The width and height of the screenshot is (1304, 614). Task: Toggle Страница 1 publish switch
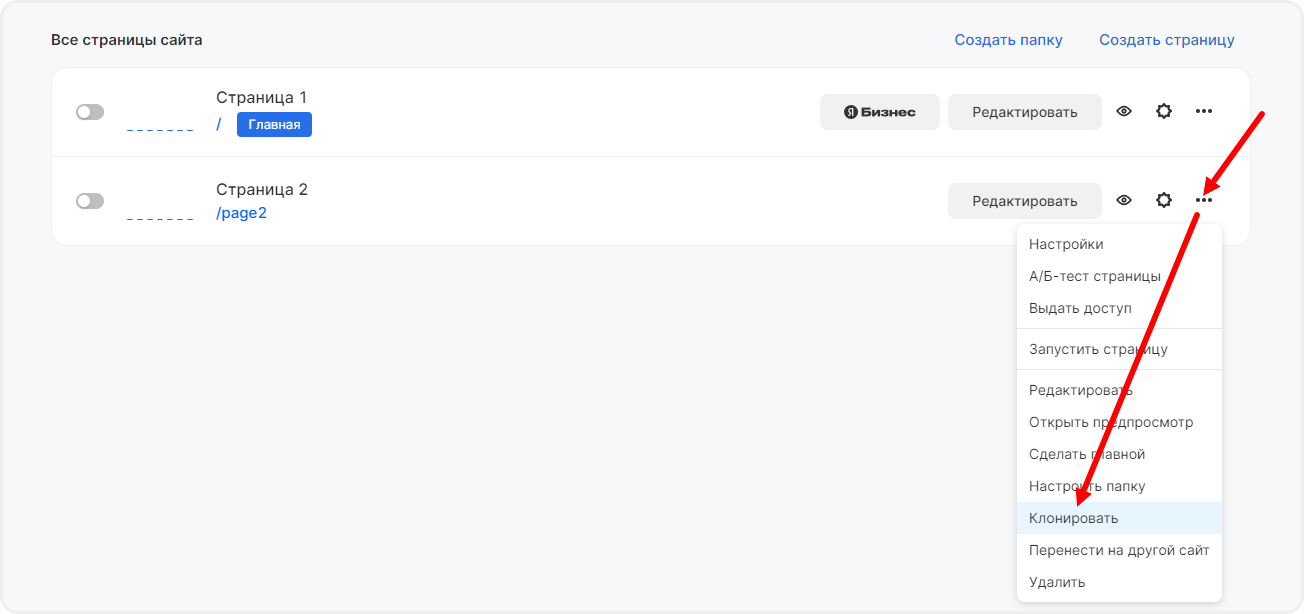(90, 112)
